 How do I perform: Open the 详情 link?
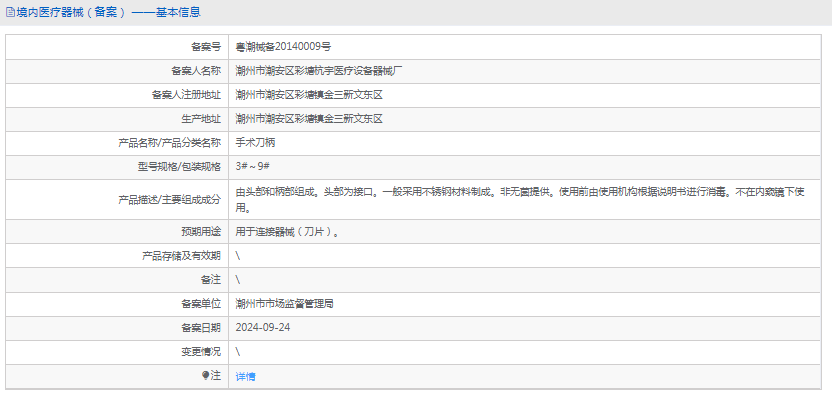(246, 376)
